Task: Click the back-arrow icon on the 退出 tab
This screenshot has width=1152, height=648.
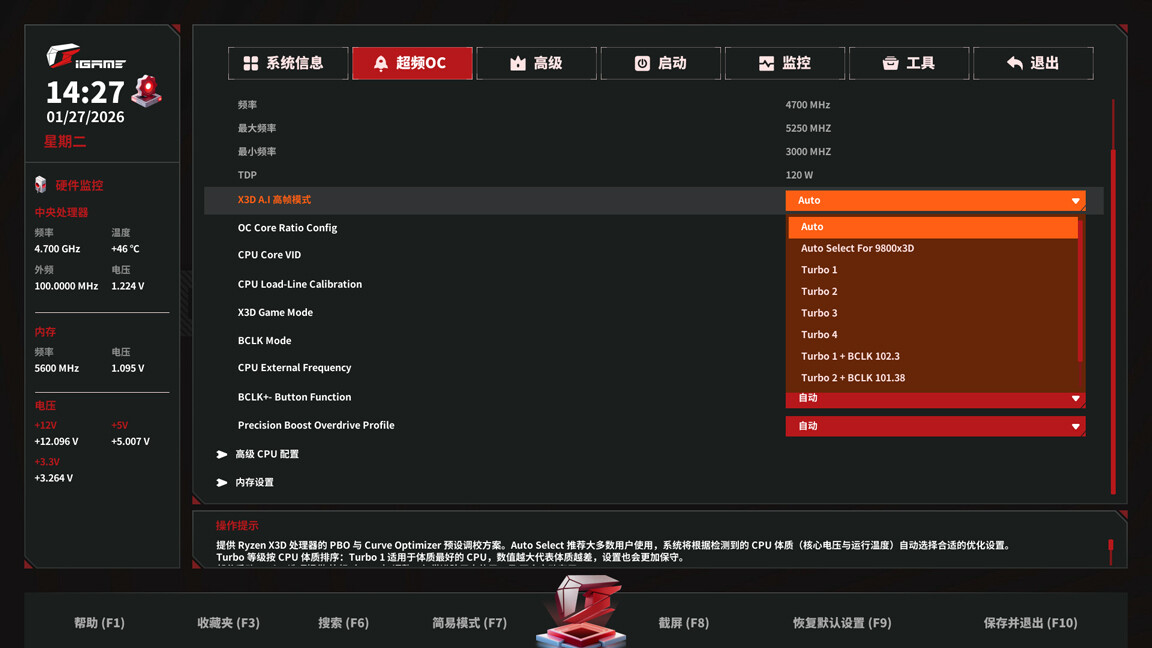Action: tap(1012, 62)
